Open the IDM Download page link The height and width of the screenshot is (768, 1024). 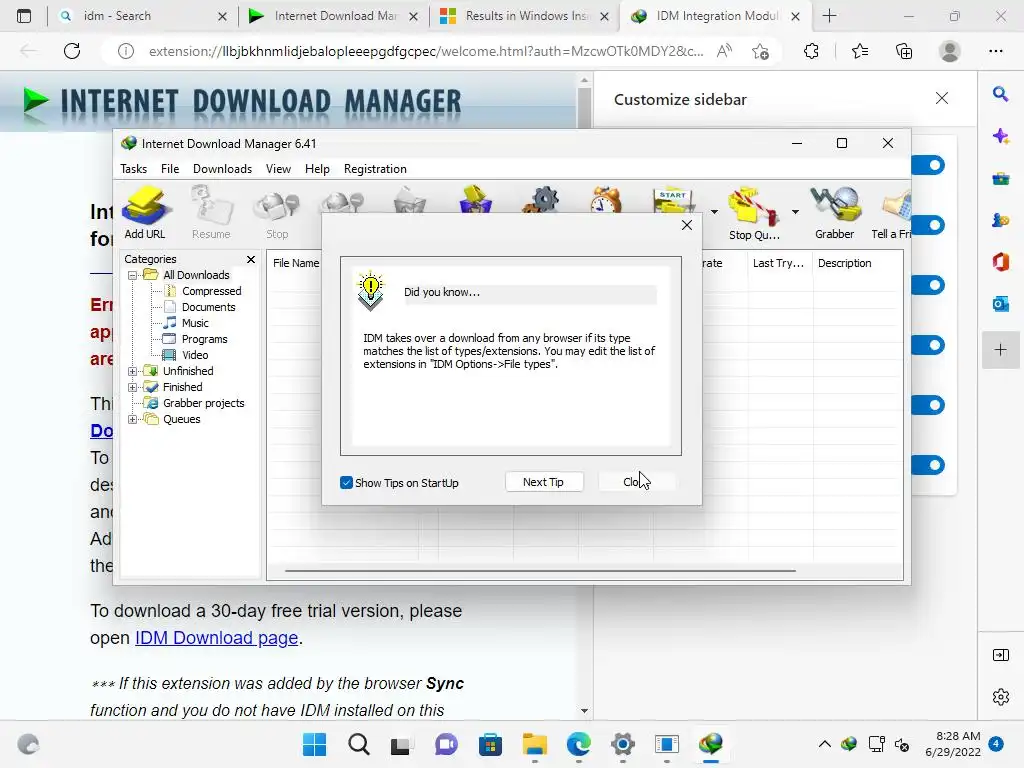click(216, 637)
